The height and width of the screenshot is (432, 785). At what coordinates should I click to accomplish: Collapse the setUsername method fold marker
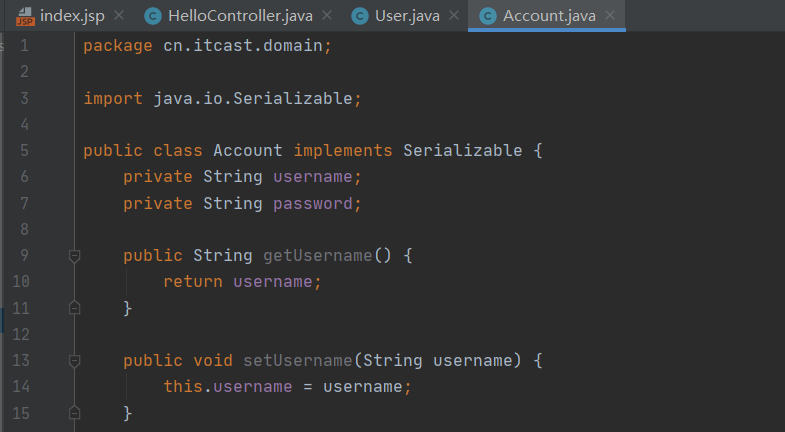(x=75, y=361)
